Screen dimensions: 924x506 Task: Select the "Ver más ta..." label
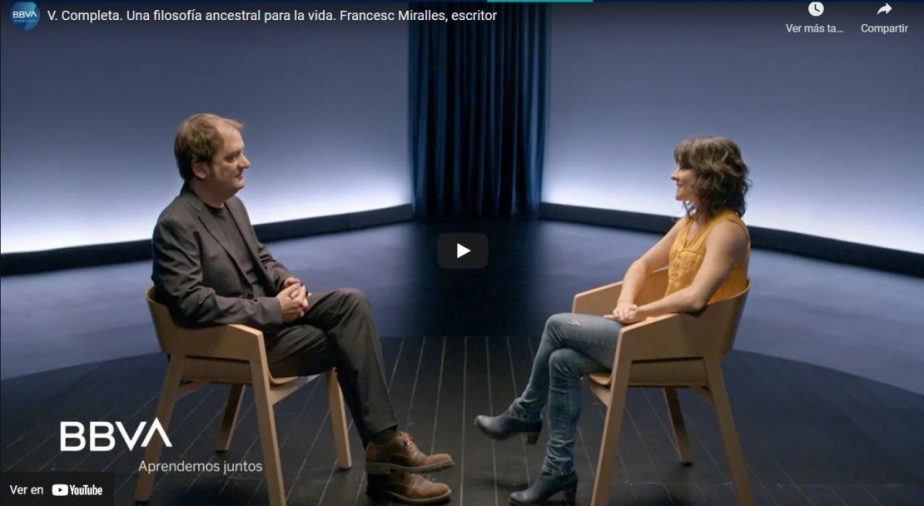pos(814,28)
